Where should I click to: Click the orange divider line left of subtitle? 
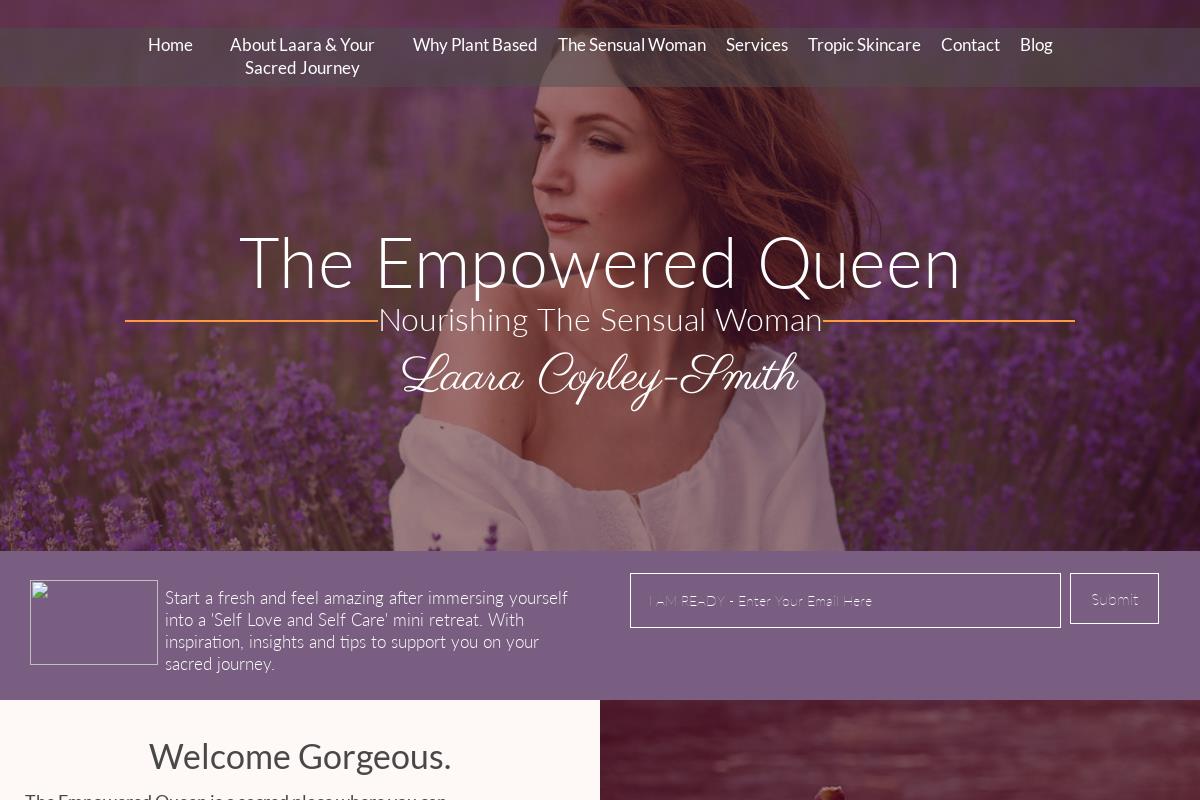click(251, 321)
